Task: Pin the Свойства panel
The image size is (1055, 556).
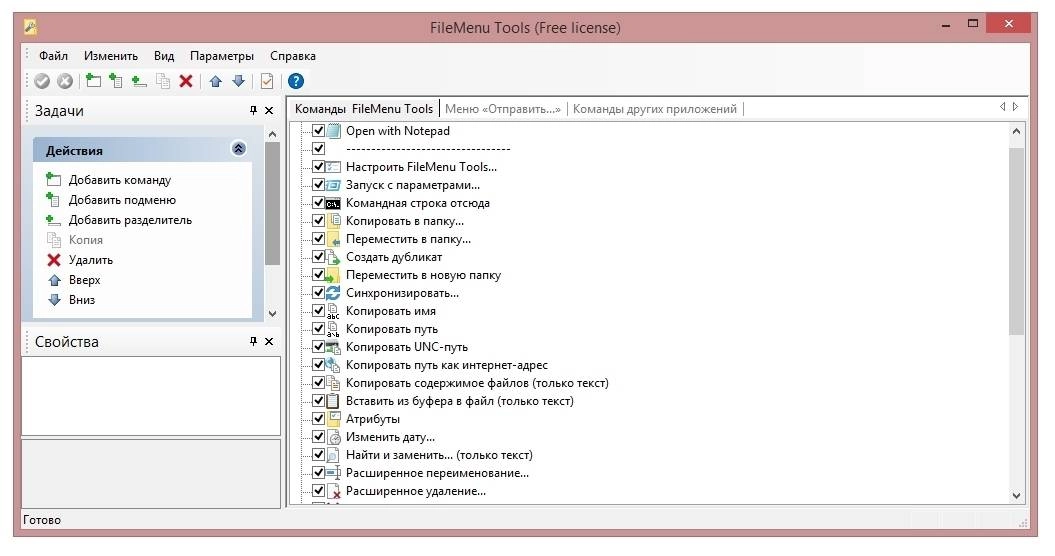Action: click(x=253, y=341)
